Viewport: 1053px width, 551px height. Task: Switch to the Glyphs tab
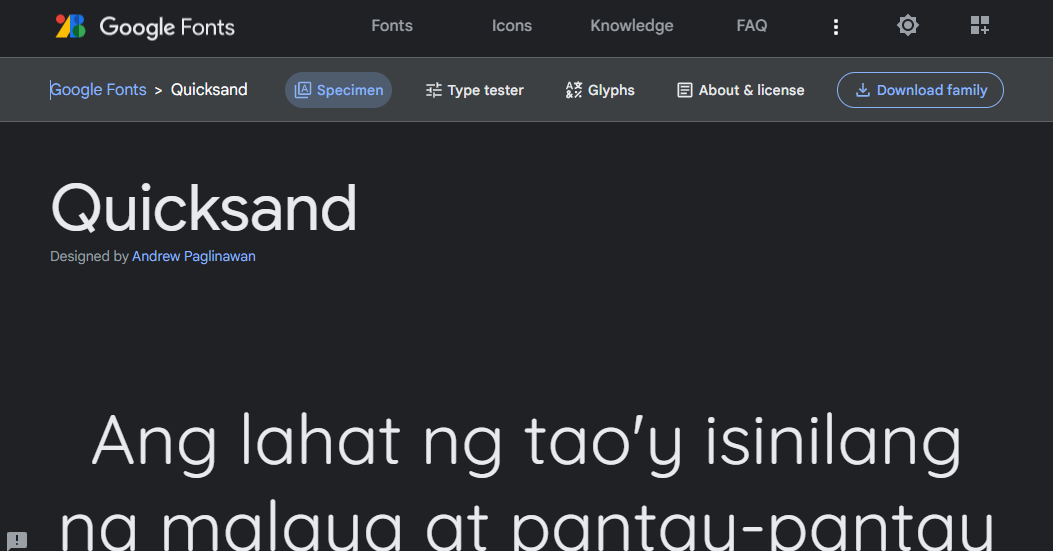coord(600,90)
